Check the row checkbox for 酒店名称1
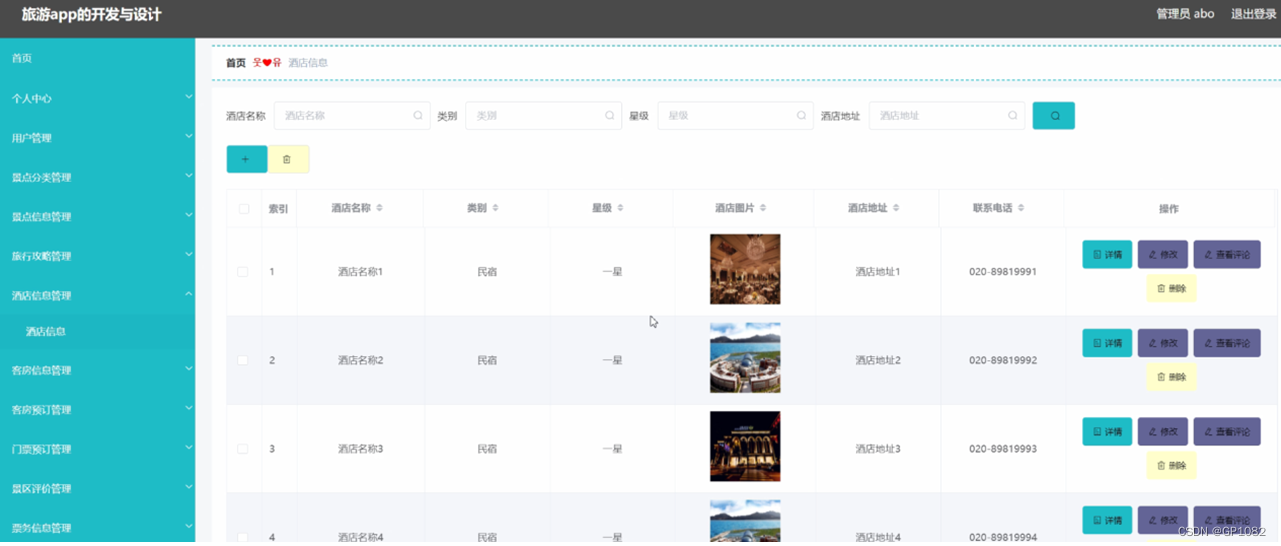The image size is (1281, 546). 243,272
